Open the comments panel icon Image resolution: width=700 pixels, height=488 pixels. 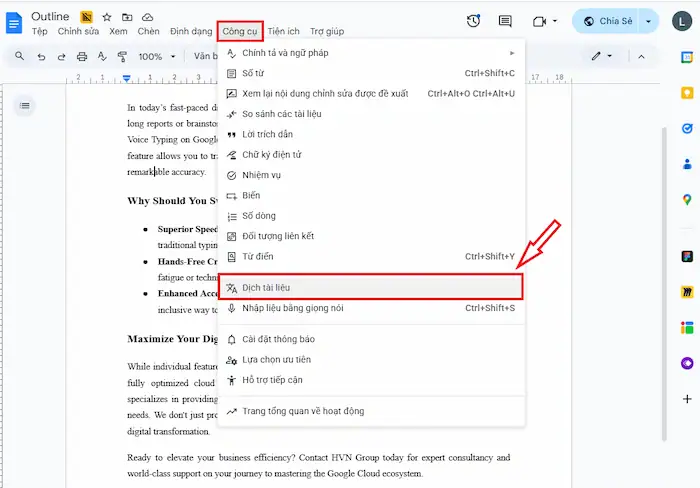tap(505, 21)
